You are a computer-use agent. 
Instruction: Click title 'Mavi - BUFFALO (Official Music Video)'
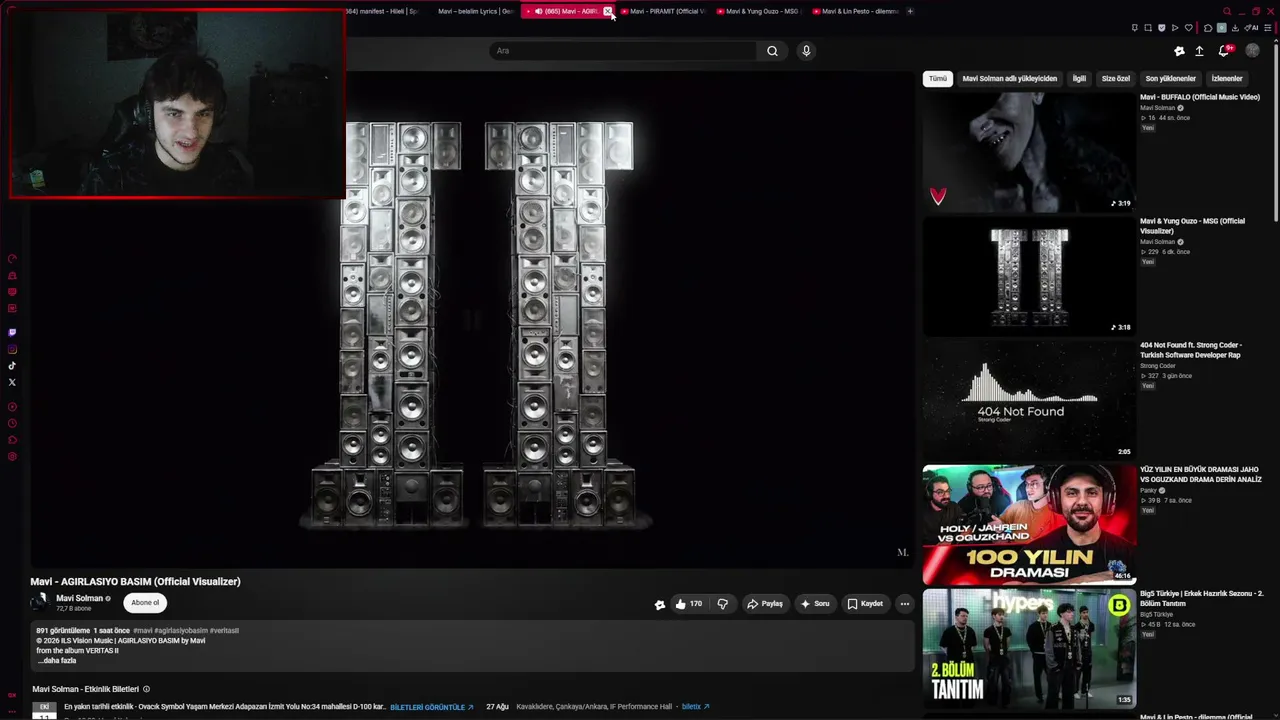click(x=1200, y=97)
